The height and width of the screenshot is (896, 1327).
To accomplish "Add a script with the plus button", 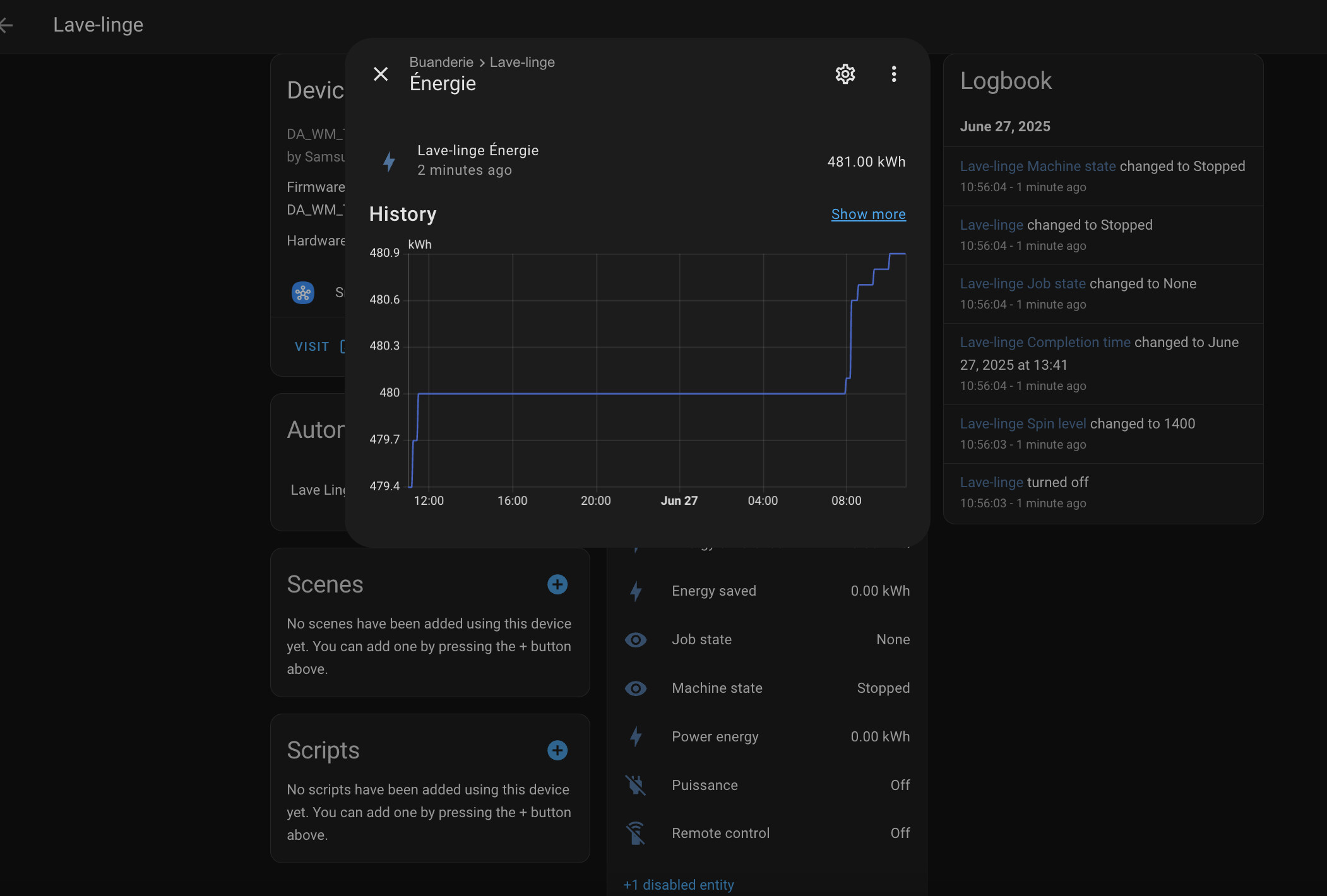I will [x=557, y=750].
